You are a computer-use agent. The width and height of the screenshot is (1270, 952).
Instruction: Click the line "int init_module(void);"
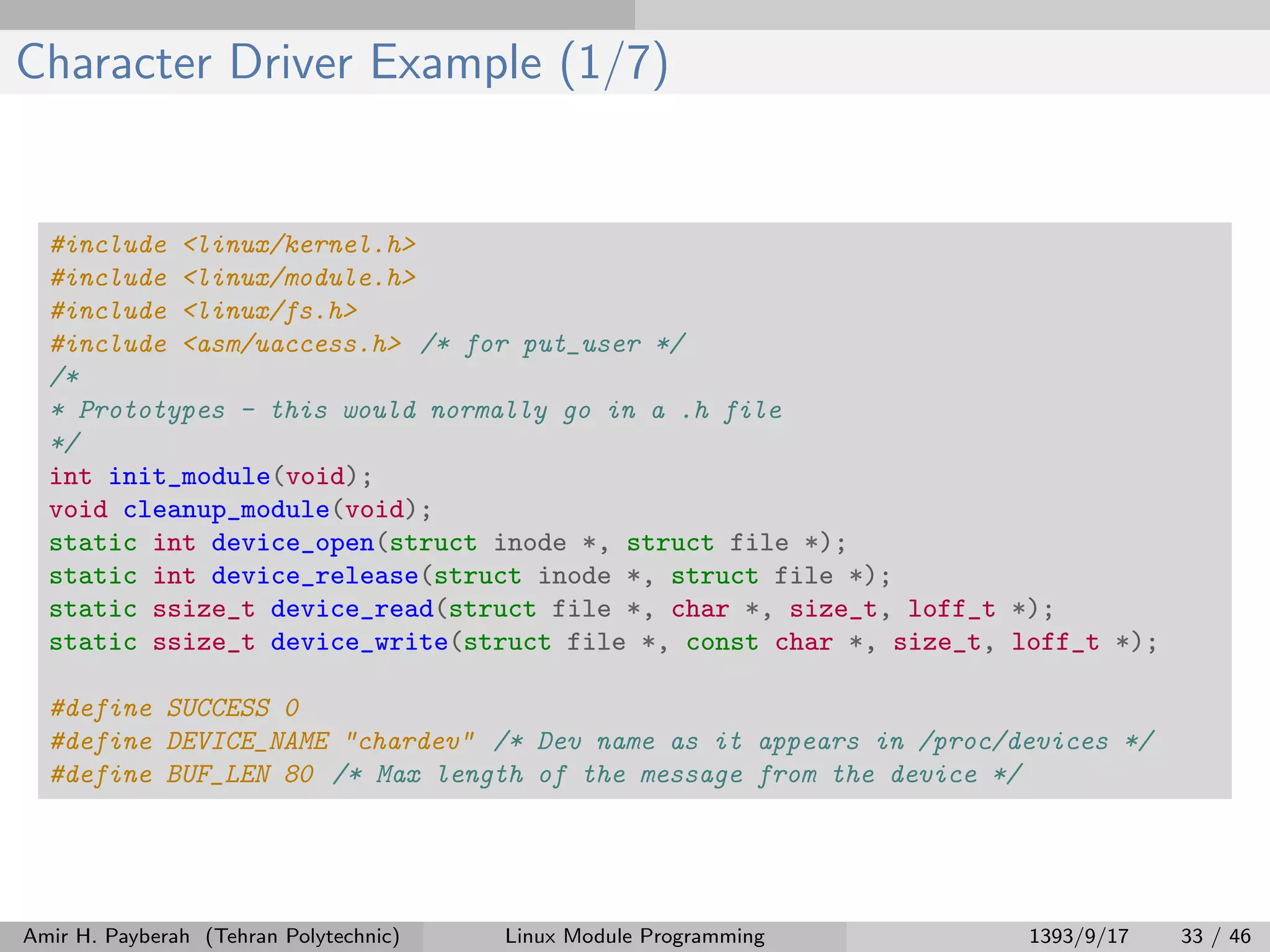(211, 477)
